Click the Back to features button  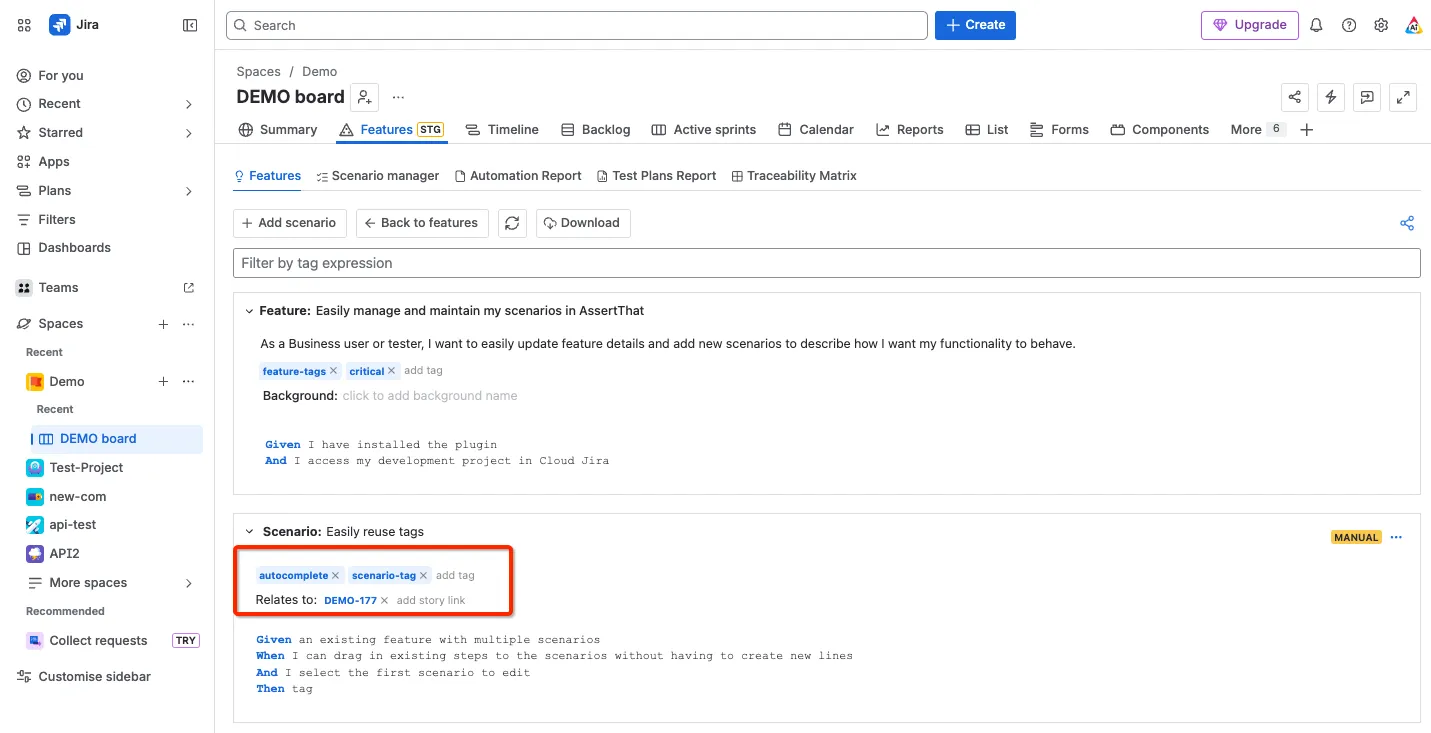pos(422,223)
